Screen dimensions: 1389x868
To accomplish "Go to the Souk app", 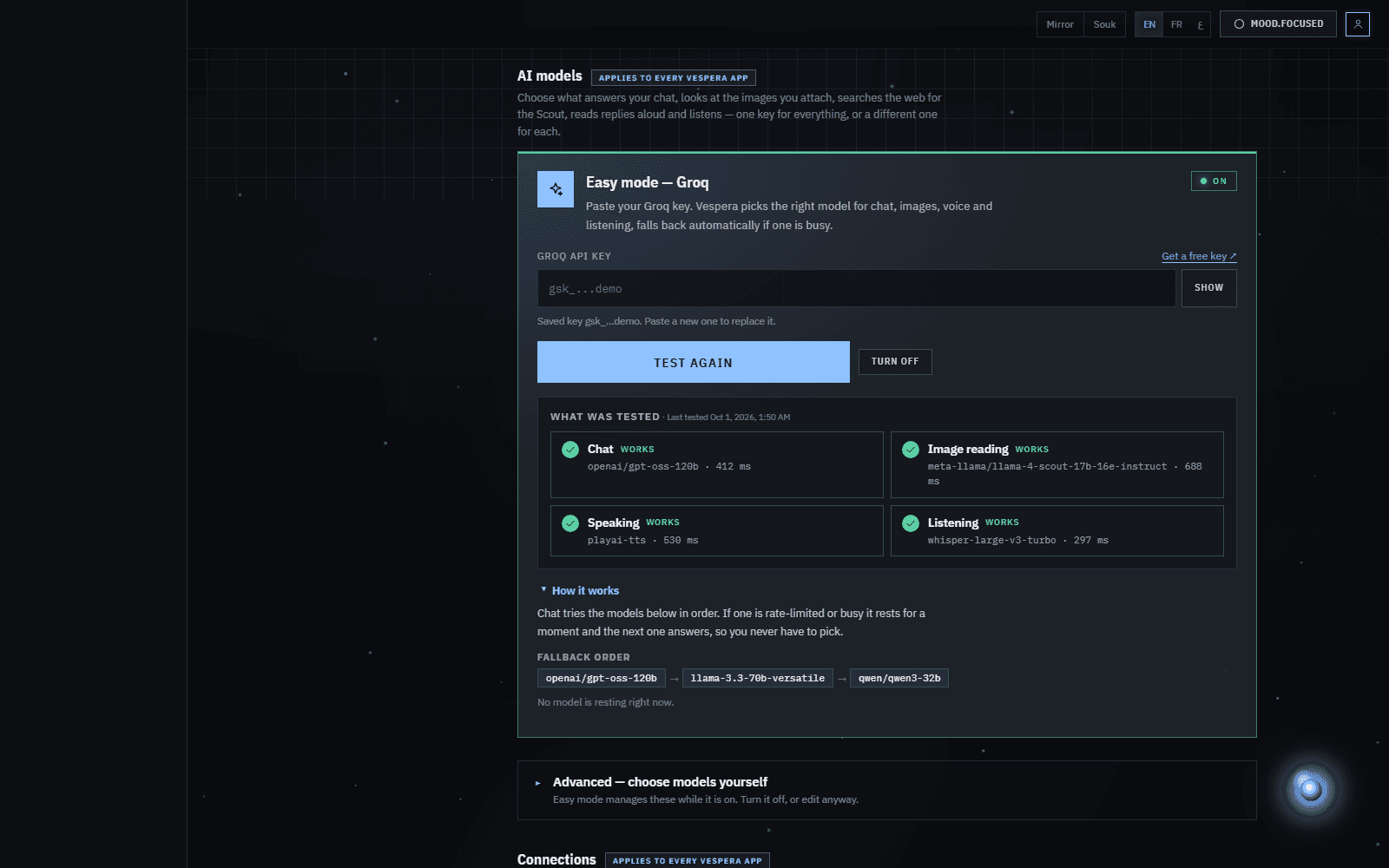I will click(1104, 24).
